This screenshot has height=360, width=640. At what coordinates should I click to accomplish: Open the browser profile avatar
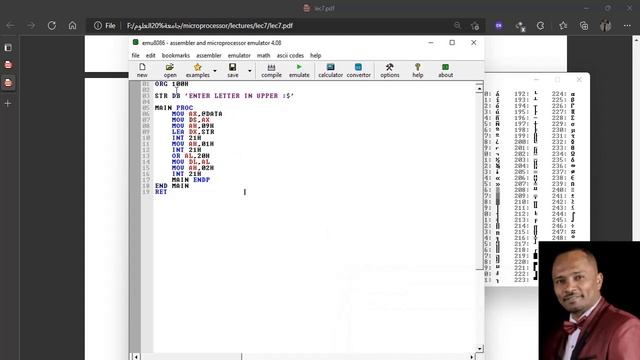606,26
